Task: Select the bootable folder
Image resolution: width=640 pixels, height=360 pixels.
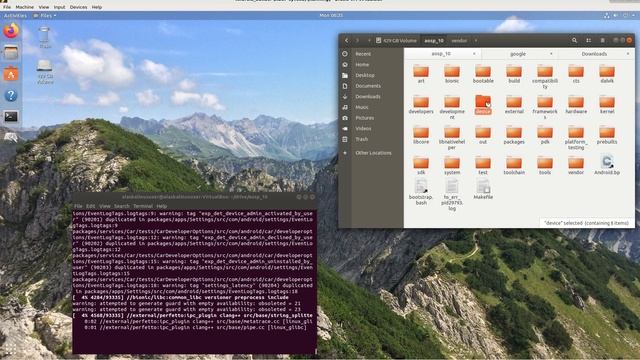Action: point(483,74)
